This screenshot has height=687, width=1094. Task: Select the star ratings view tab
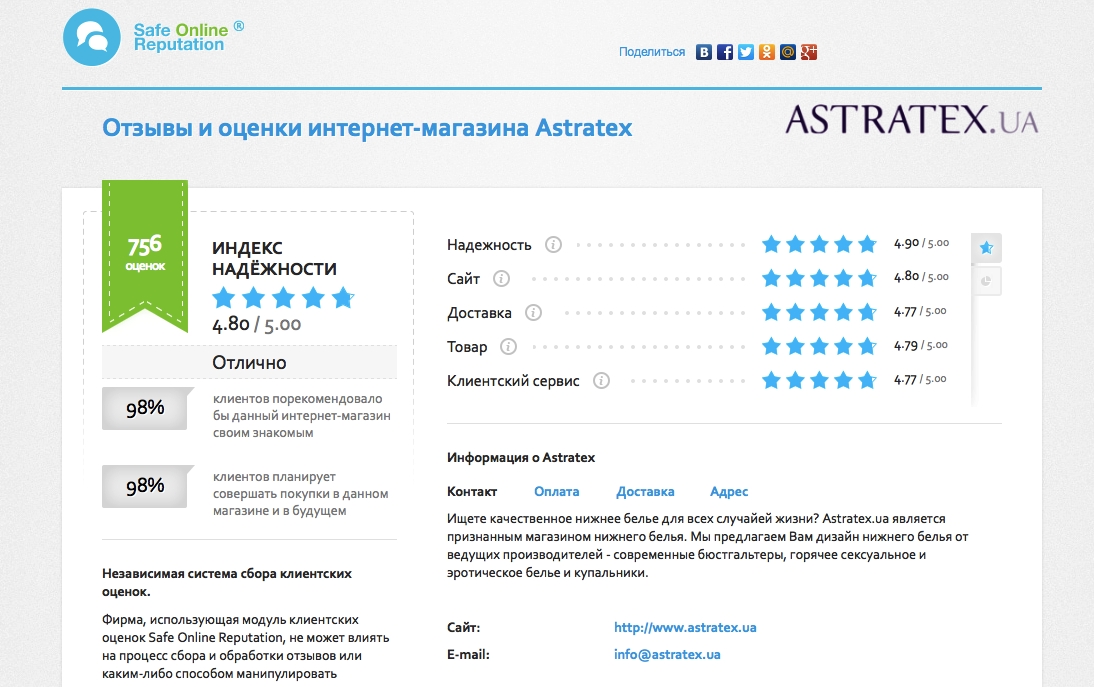(x=986, y=248)
